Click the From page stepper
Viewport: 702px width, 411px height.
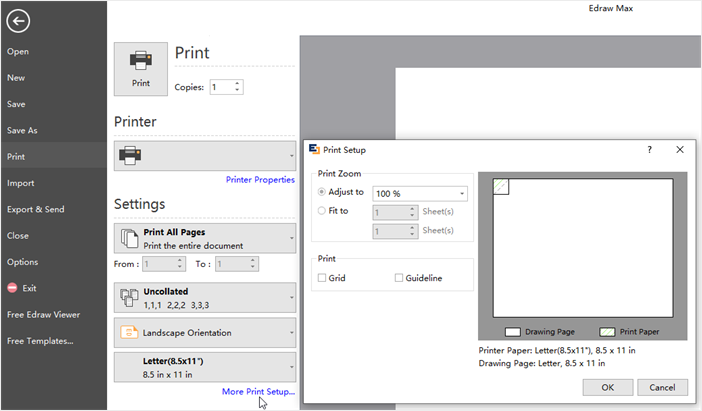(180, 264)
